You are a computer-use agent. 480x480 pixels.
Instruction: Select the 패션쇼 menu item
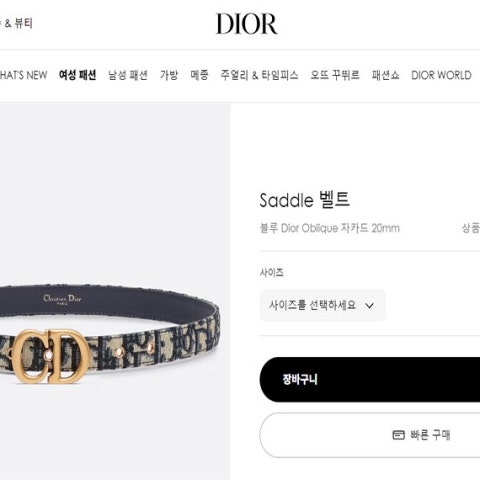point(385,75)
